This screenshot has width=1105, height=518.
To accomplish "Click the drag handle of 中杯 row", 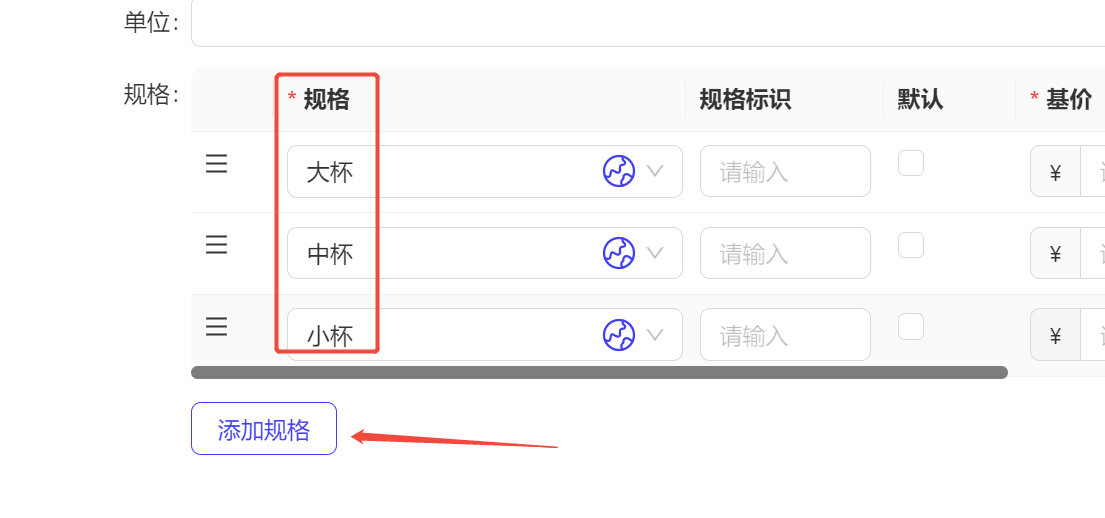I will (216, 245).
